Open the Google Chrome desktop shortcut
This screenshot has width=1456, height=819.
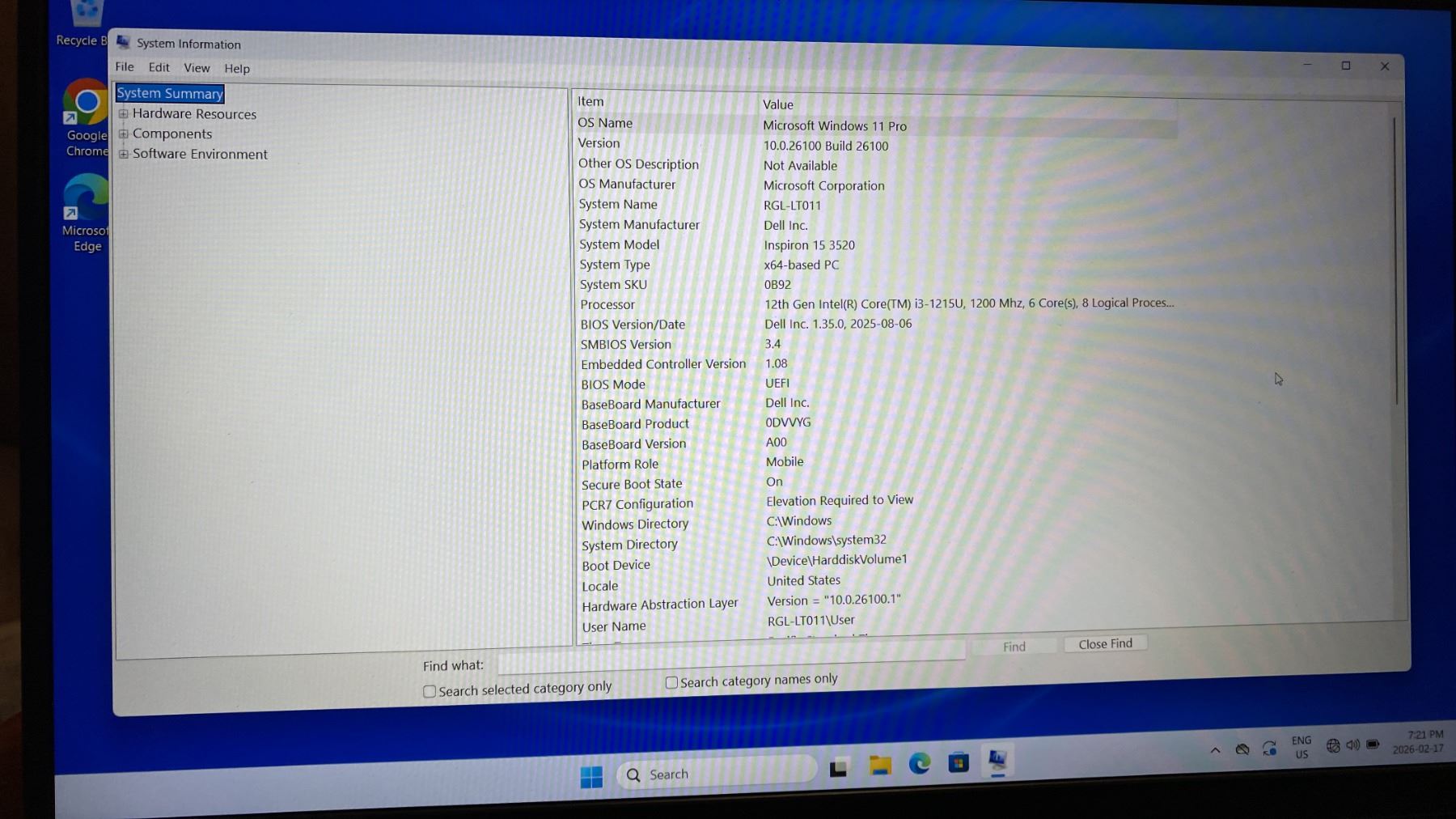point(87,117)
